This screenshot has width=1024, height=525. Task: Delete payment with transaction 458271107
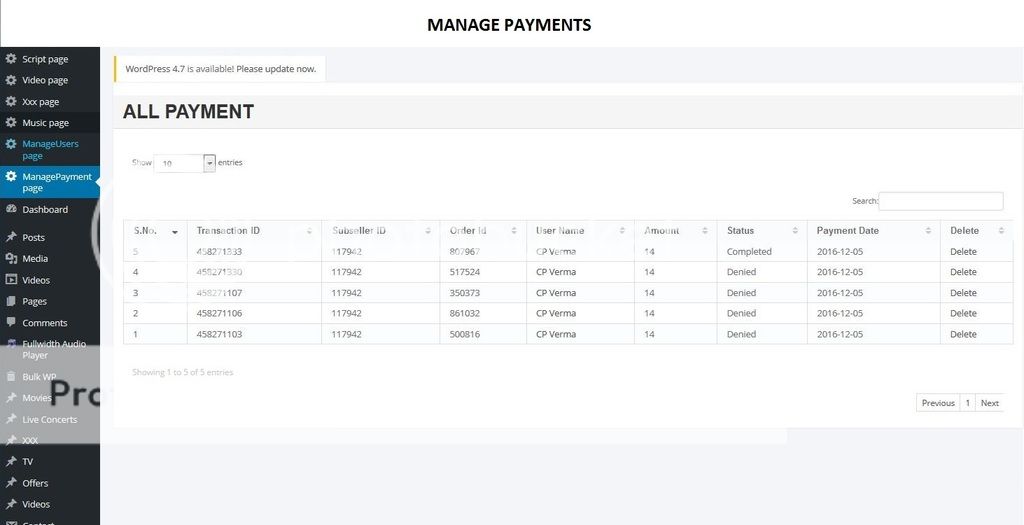click(x=963, y=293)
